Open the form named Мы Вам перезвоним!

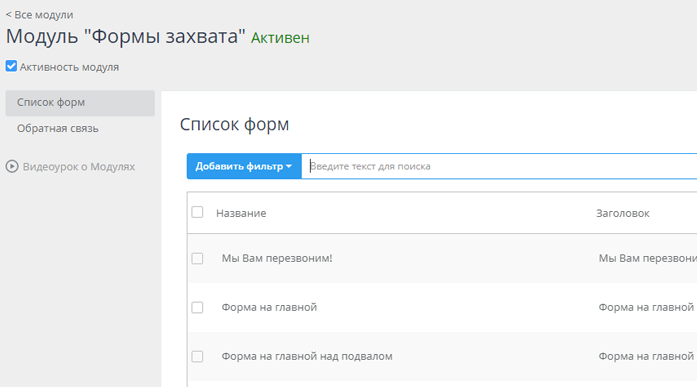coord(277,258)
